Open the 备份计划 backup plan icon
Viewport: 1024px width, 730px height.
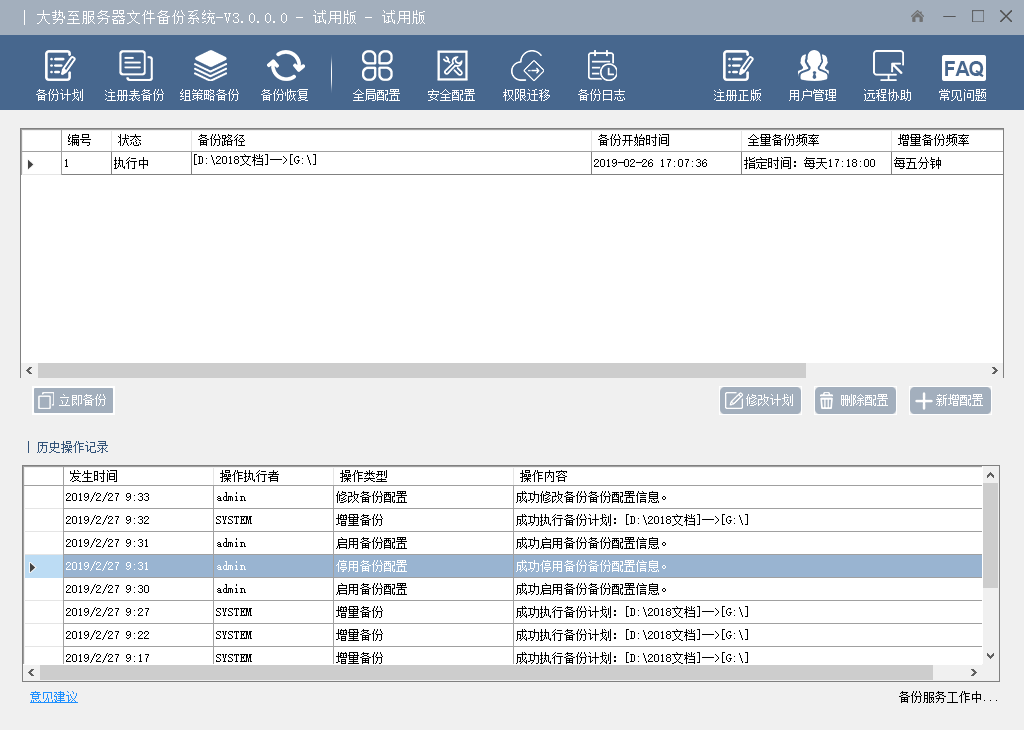59,76
